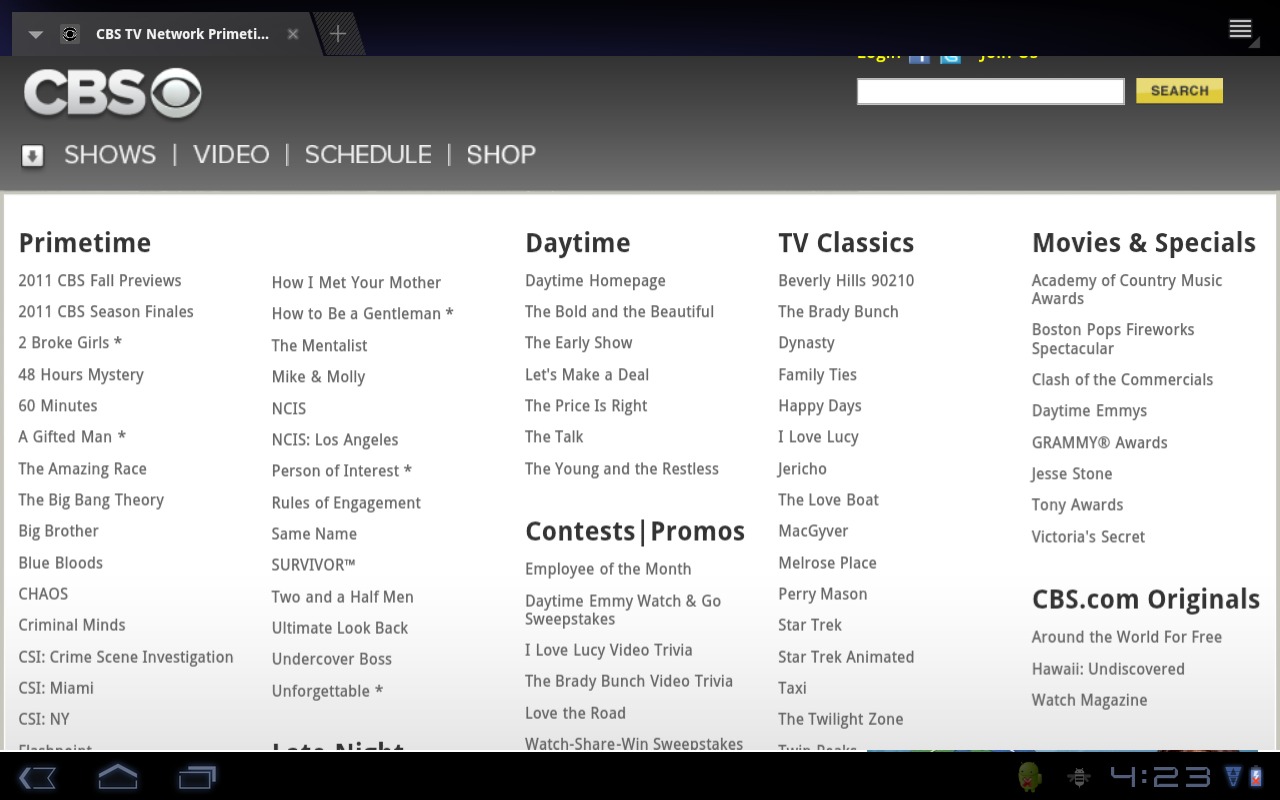Tap the clock showing 4:23
This screenshot has width=1280, height=800.
1160,776
